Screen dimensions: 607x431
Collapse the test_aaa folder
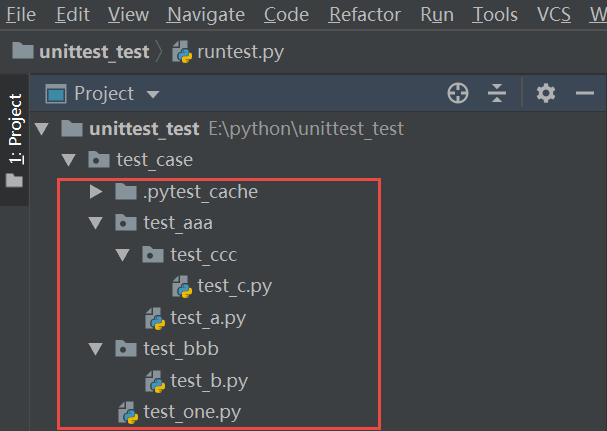point(96,223)
